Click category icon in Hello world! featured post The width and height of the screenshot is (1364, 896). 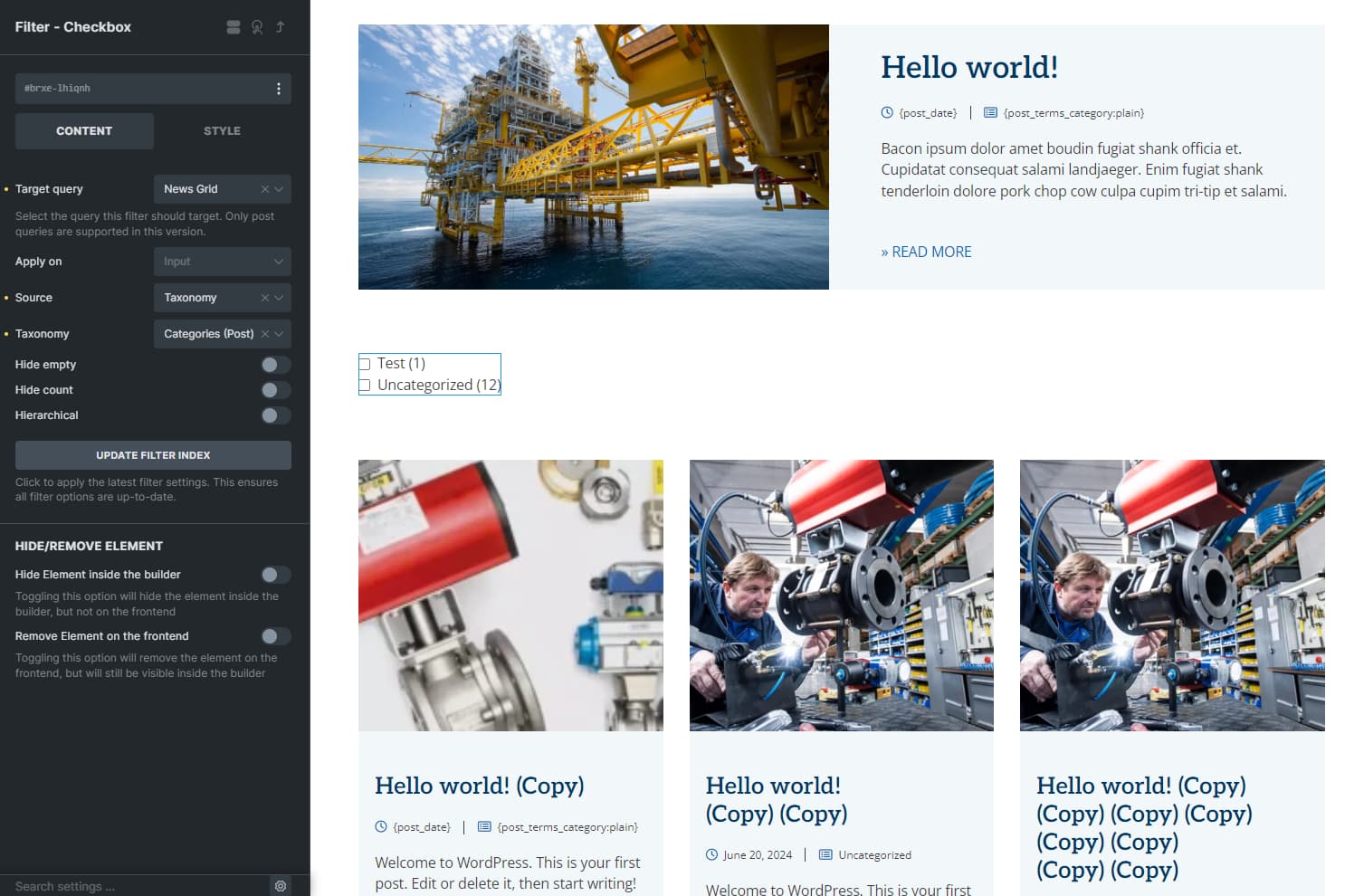pos(990,112)
